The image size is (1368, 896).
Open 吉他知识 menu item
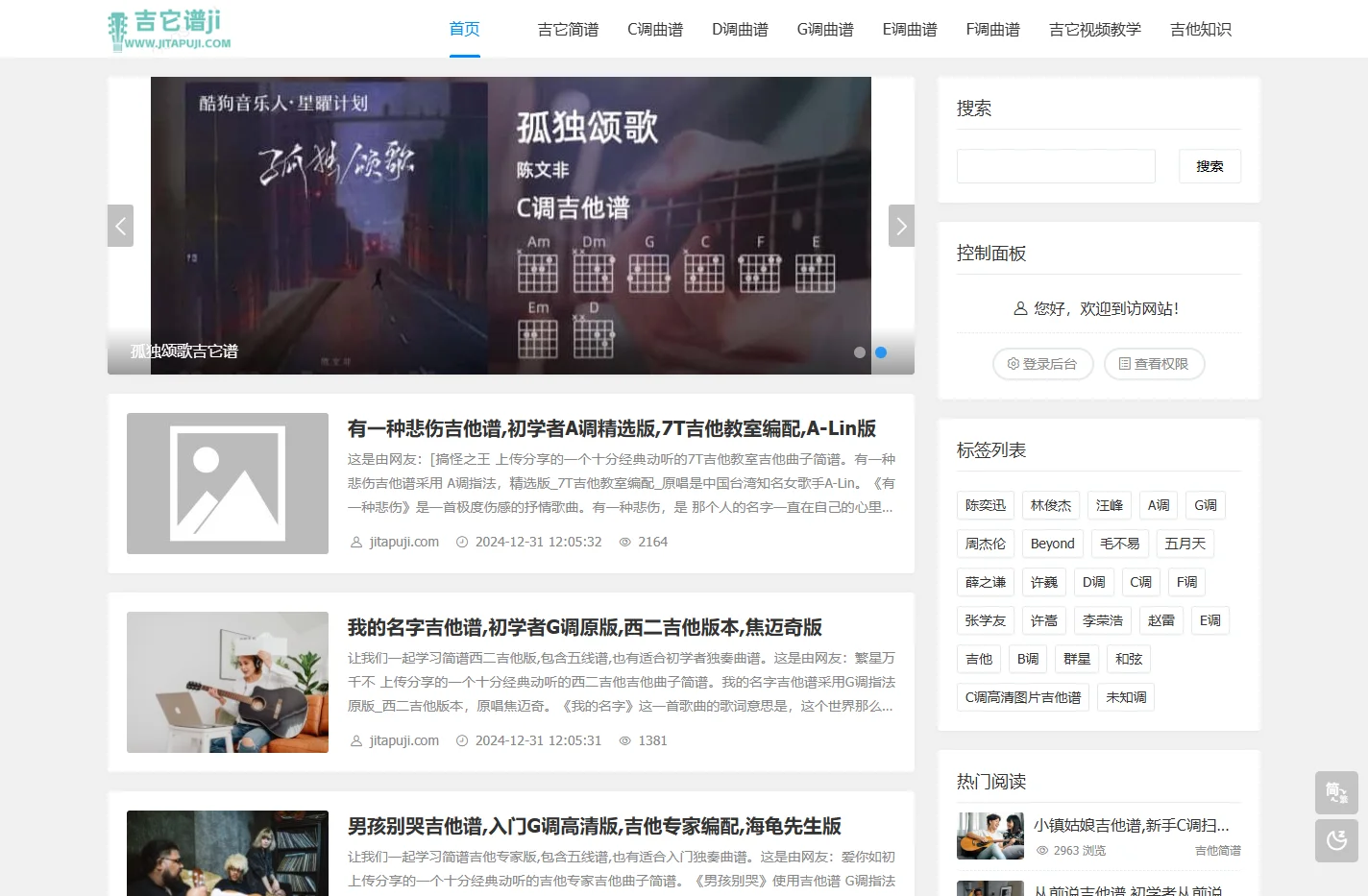pyautogui.click(x=1201, y=30)
